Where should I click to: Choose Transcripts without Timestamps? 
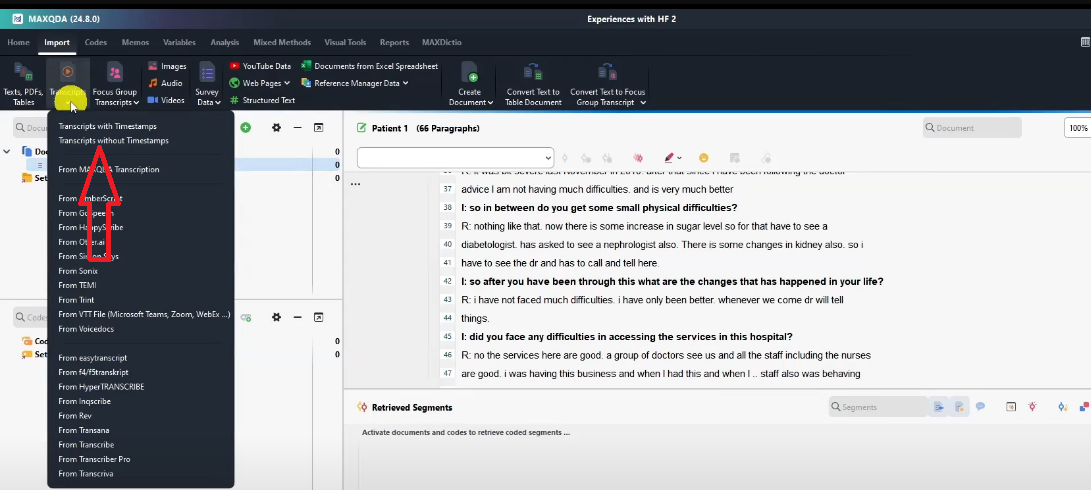pos(113,141)
